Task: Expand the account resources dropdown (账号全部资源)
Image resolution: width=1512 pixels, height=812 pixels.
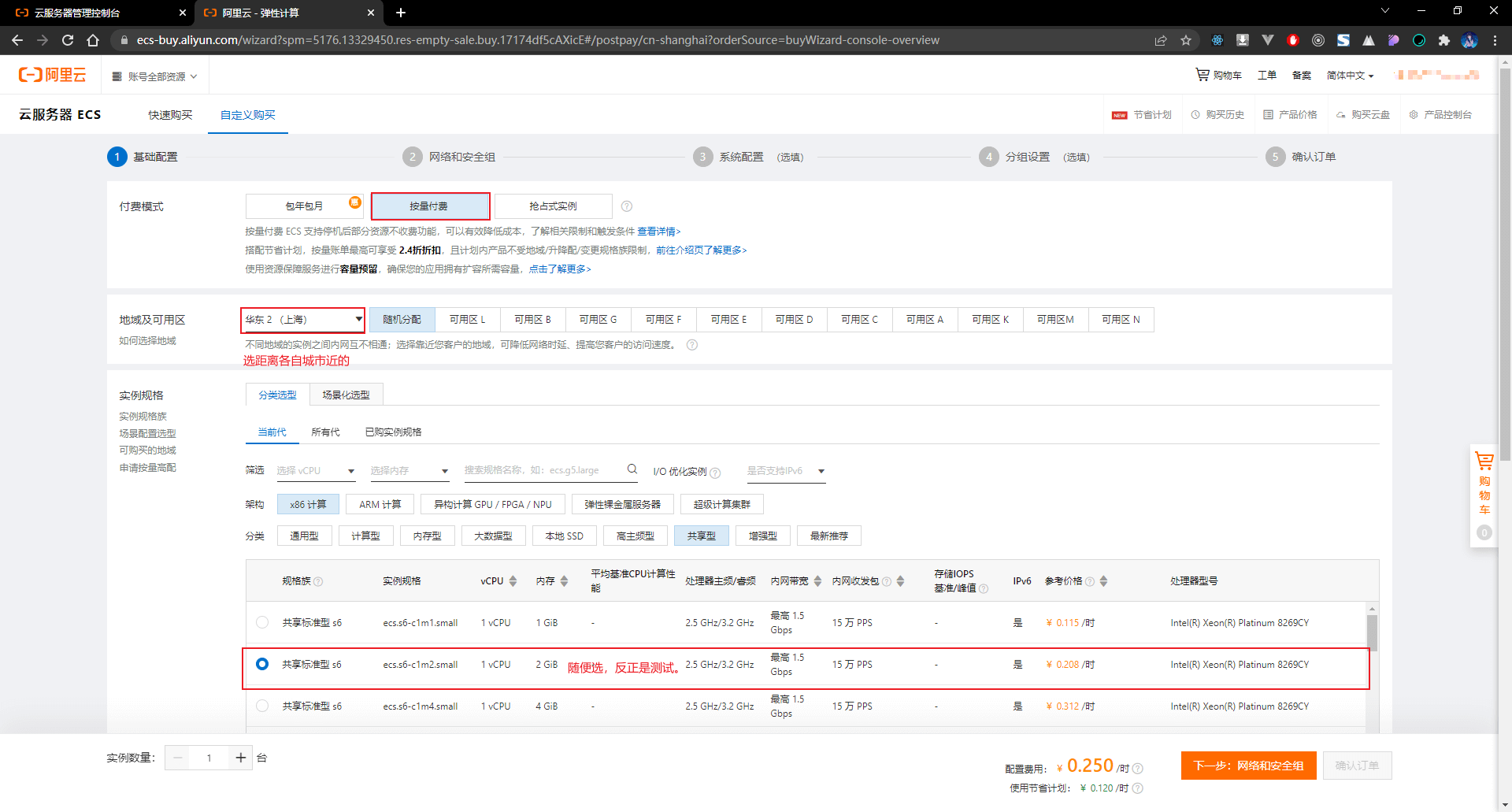Action: pos(154,76)
